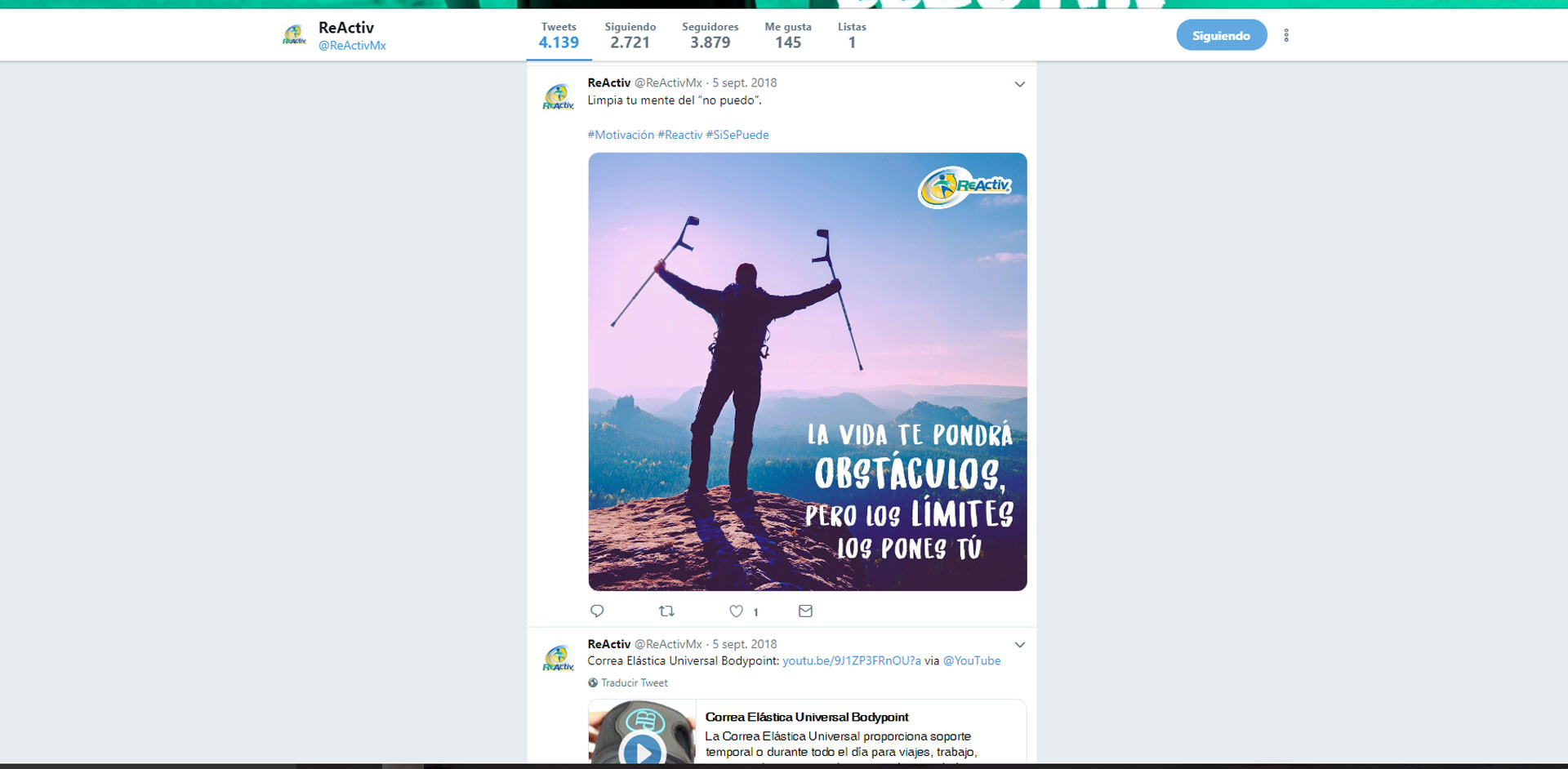Click the #Motivación hashtag
The image size is (1568, 769).
pyautogui.click(x=621, y=135)
